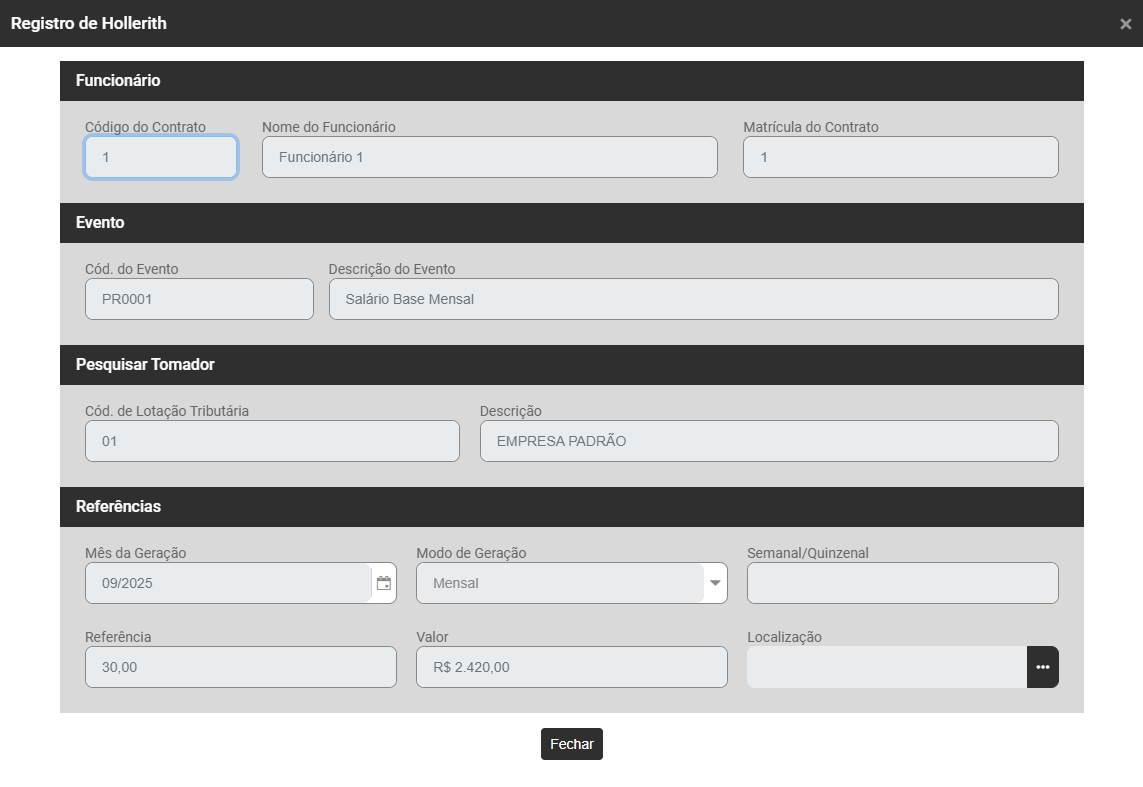Image resolution: width=1143 pixels, height=787 pixels.
Task: Open the calendar picker for Mês da Geração
Action: pos(384,583)
